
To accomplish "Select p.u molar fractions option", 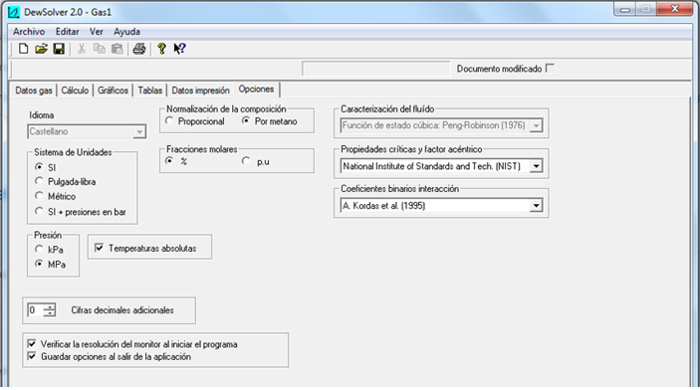I will (246, 161).
